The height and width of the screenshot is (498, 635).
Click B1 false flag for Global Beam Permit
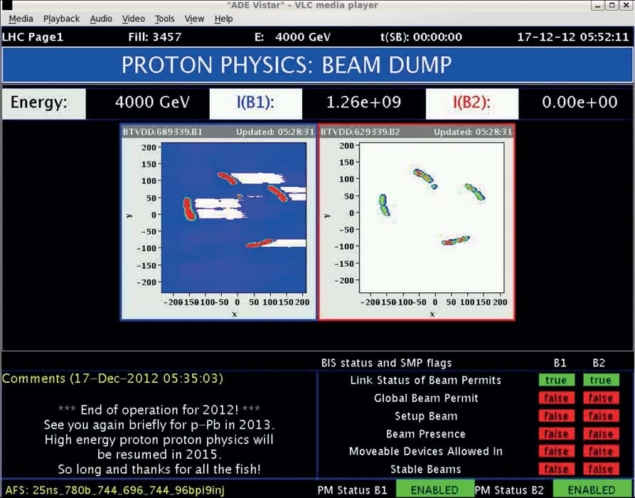pos(557,398)
